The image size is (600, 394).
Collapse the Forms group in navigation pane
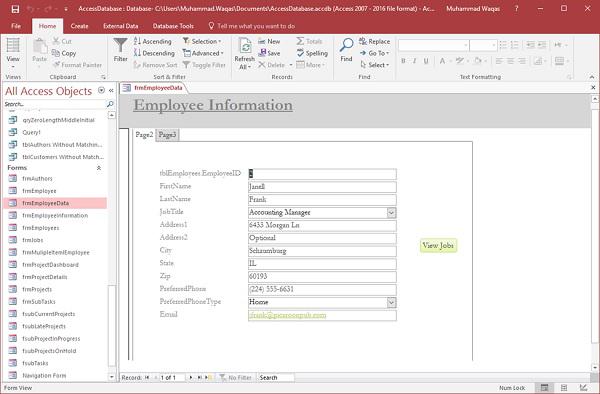tap(99, 168)
